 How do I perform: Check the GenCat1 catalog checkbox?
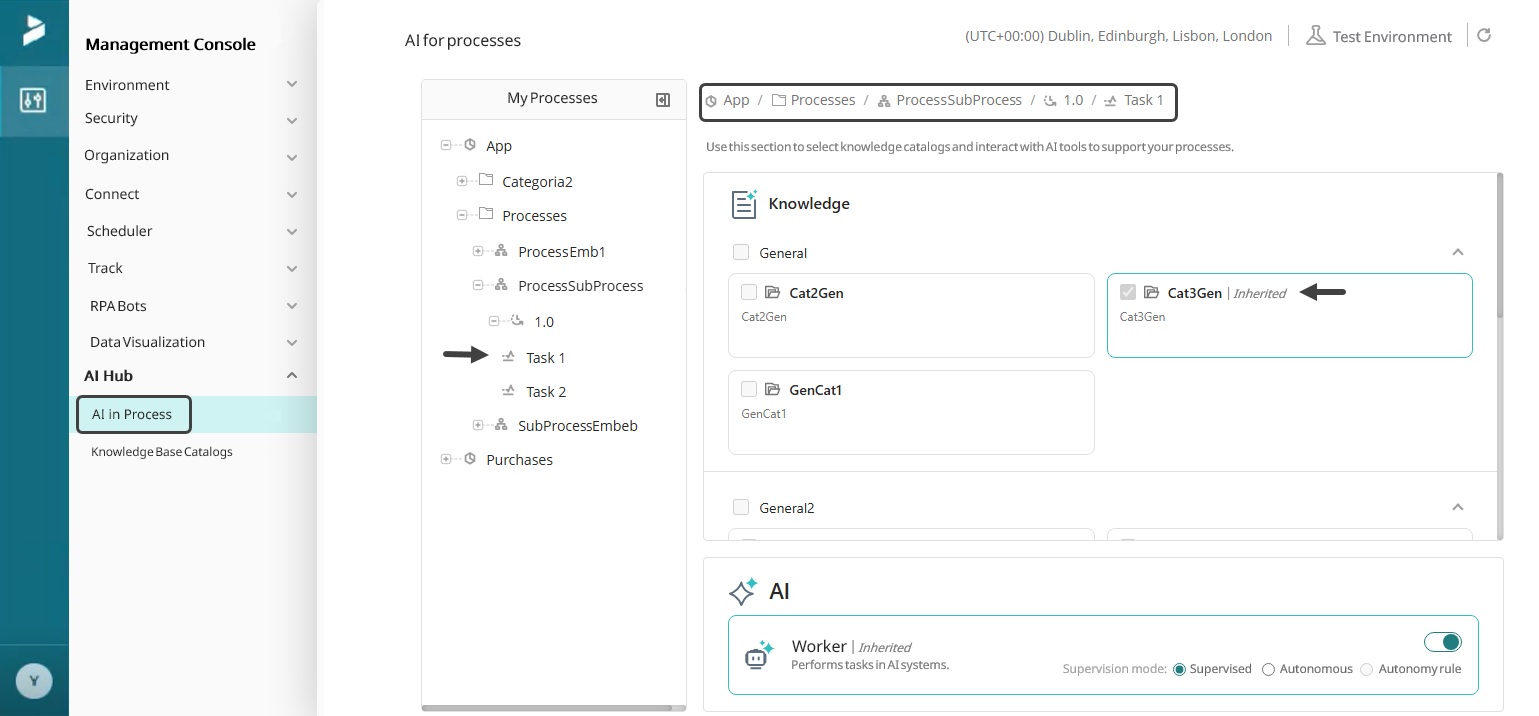[x=748, y=389]
